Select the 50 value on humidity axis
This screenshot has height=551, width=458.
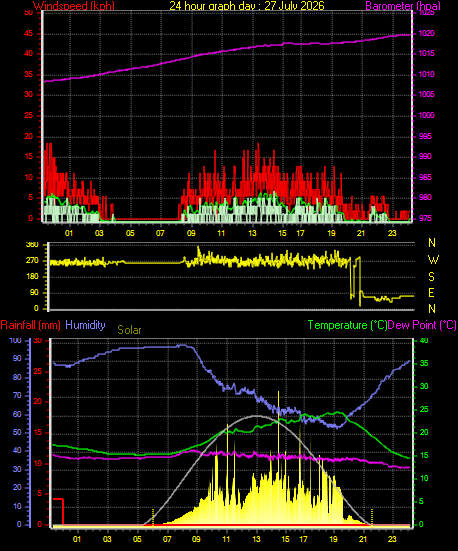coord(17,433)
